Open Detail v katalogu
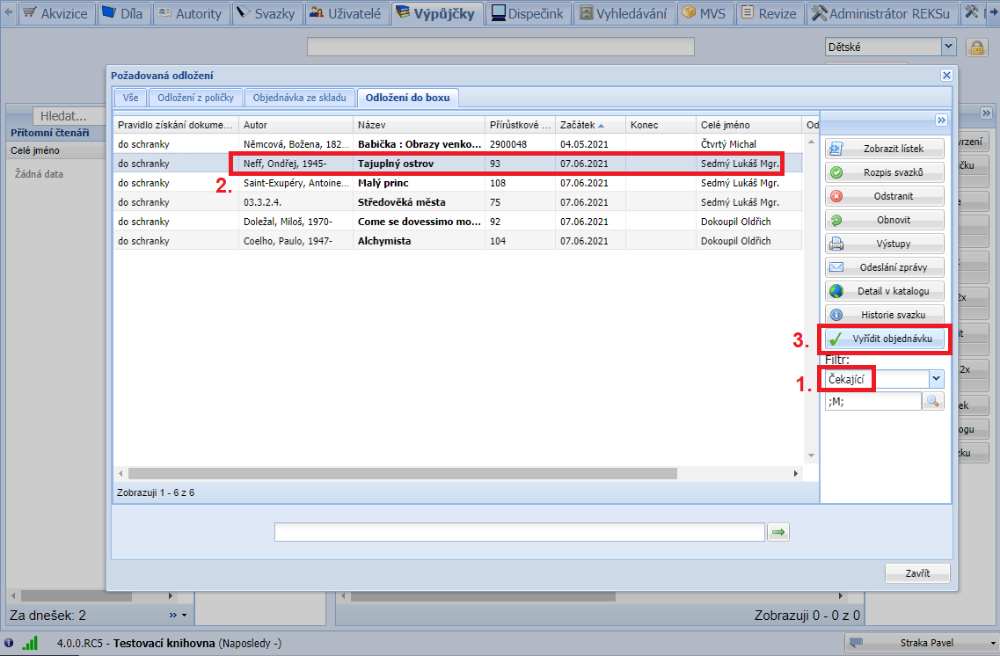Screen dimensions: 1000x656 pos(885,291)
